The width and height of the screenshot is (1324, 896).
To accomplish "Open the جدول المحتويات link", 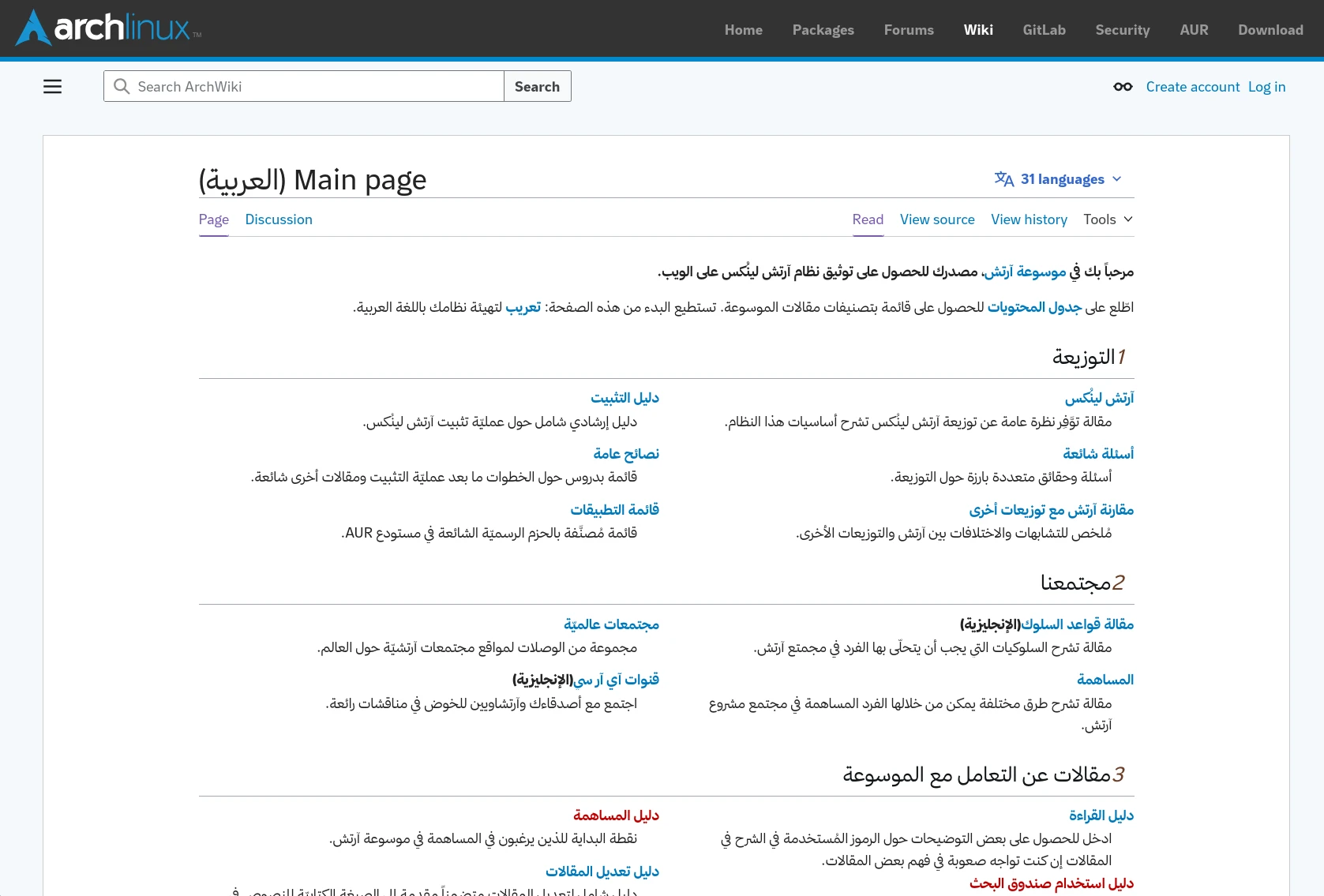I will 1034,307.
